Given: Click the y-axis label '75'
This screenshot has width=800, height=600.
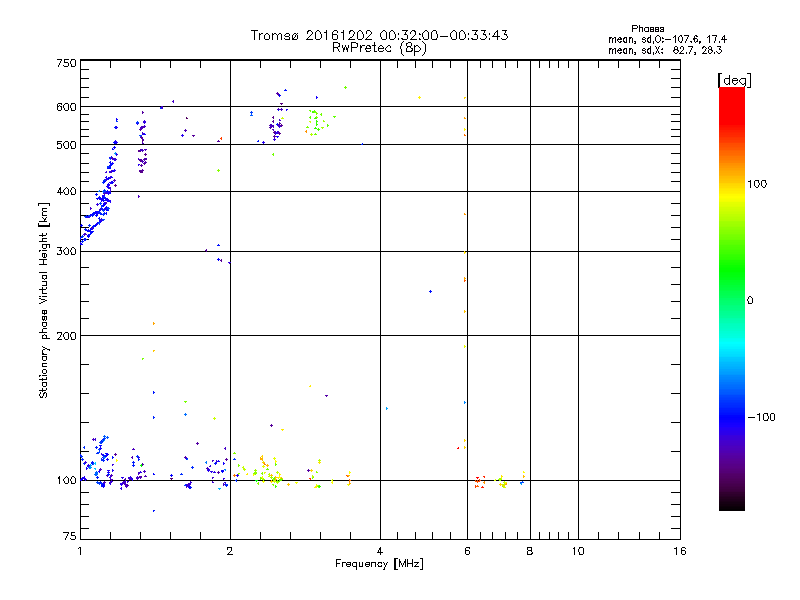Looking at the screenshot, I should [x=70, y=536].
